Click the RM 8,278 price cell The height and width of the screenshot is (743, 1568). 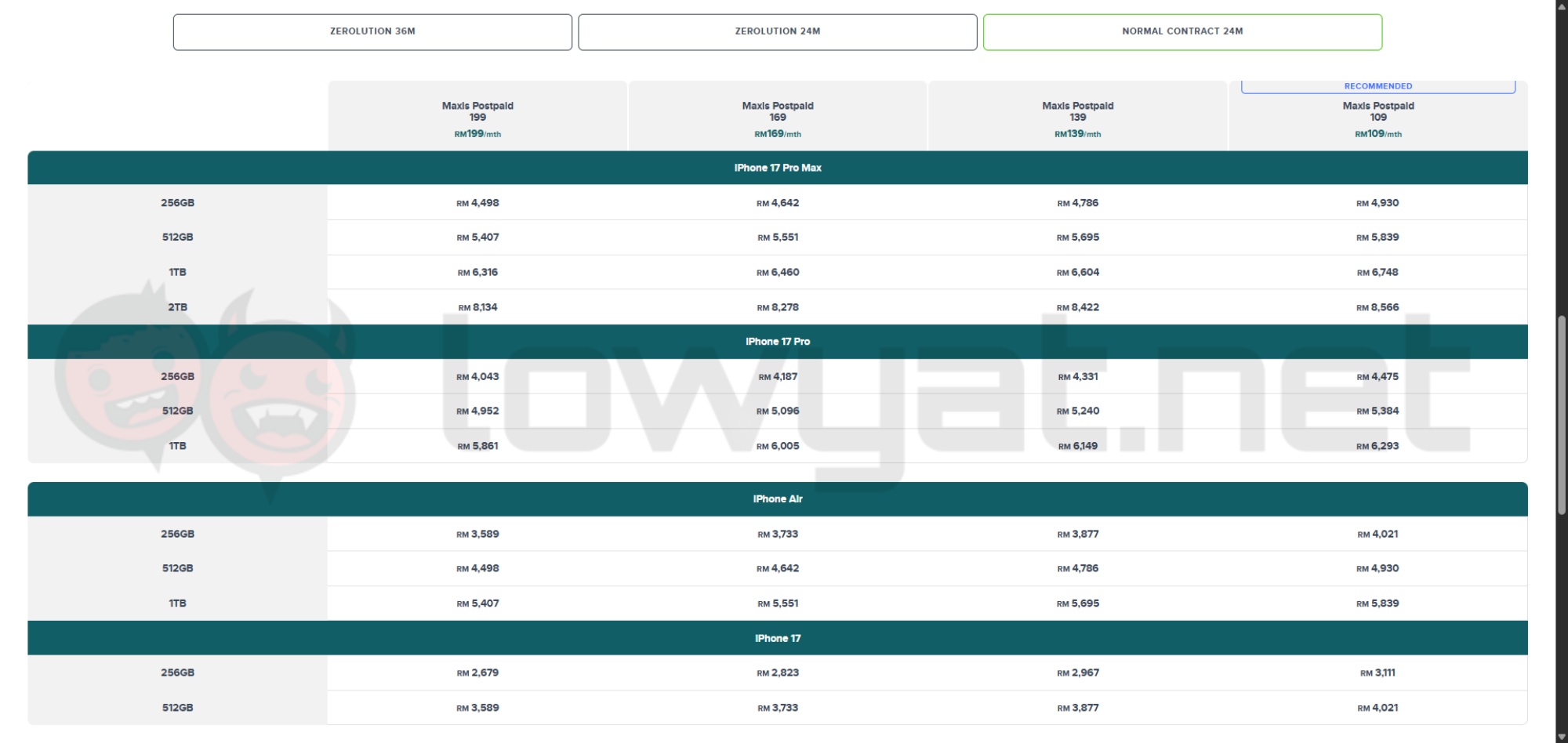click(778, 307)
